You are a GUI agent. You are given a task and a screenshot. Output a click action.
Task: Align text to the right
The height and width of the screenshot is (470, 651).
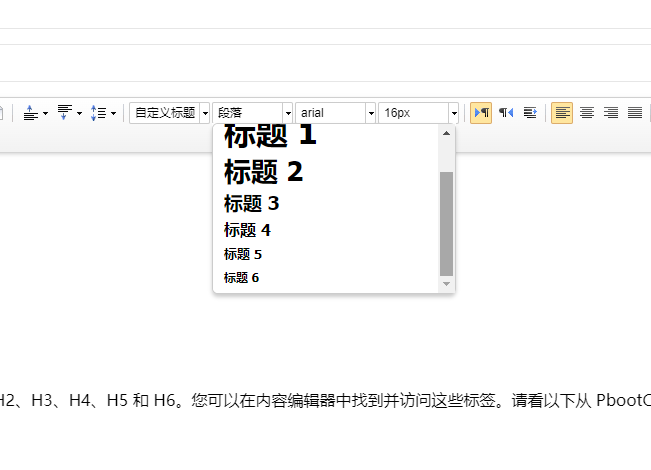611,113
